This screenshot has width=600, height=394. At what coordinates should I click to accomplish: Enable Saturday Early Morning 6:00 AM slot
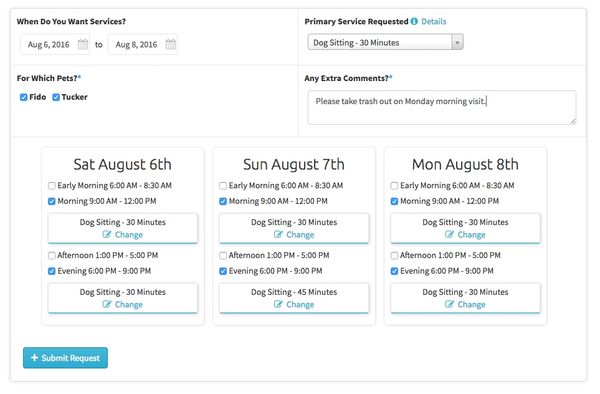tap(52, 186)
